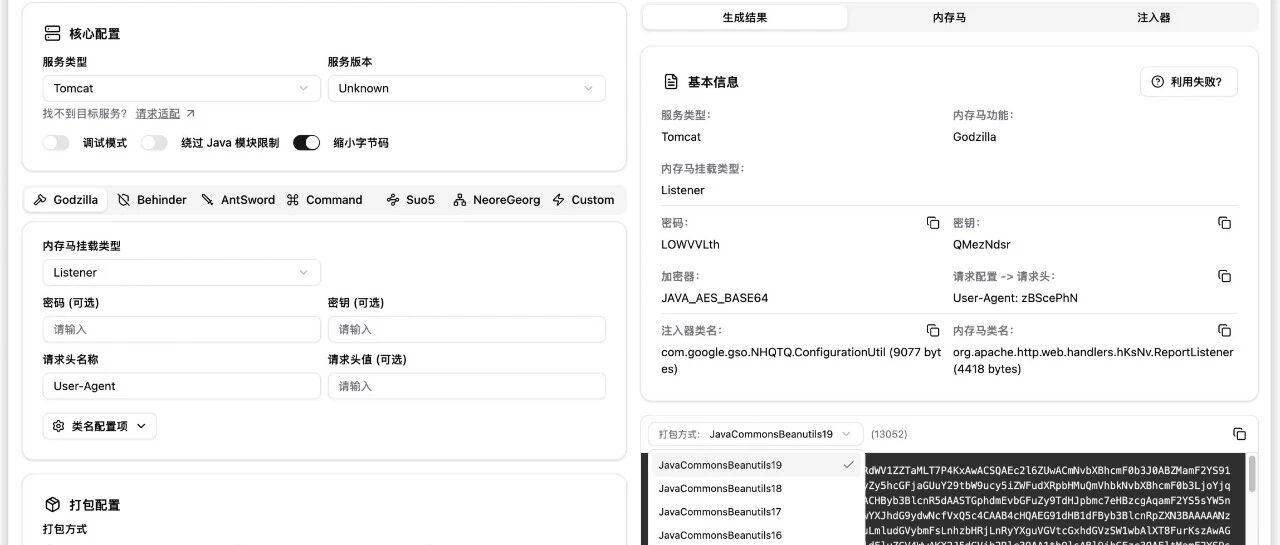Switch to the Custom tab
This screenshot has height=545, width=1280.
pyautogui.click(x=583, y=200)
